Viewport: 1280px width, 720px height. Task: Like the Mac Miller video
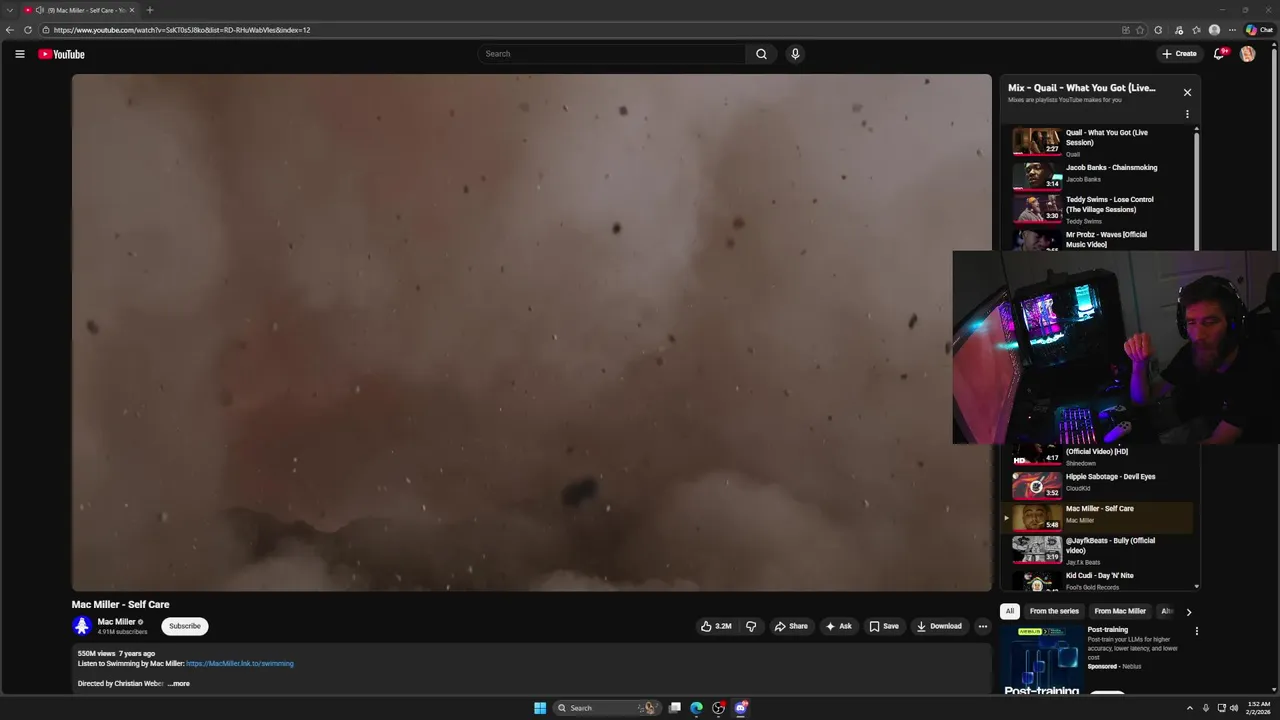pyautogui.click(x=716, y=626)
